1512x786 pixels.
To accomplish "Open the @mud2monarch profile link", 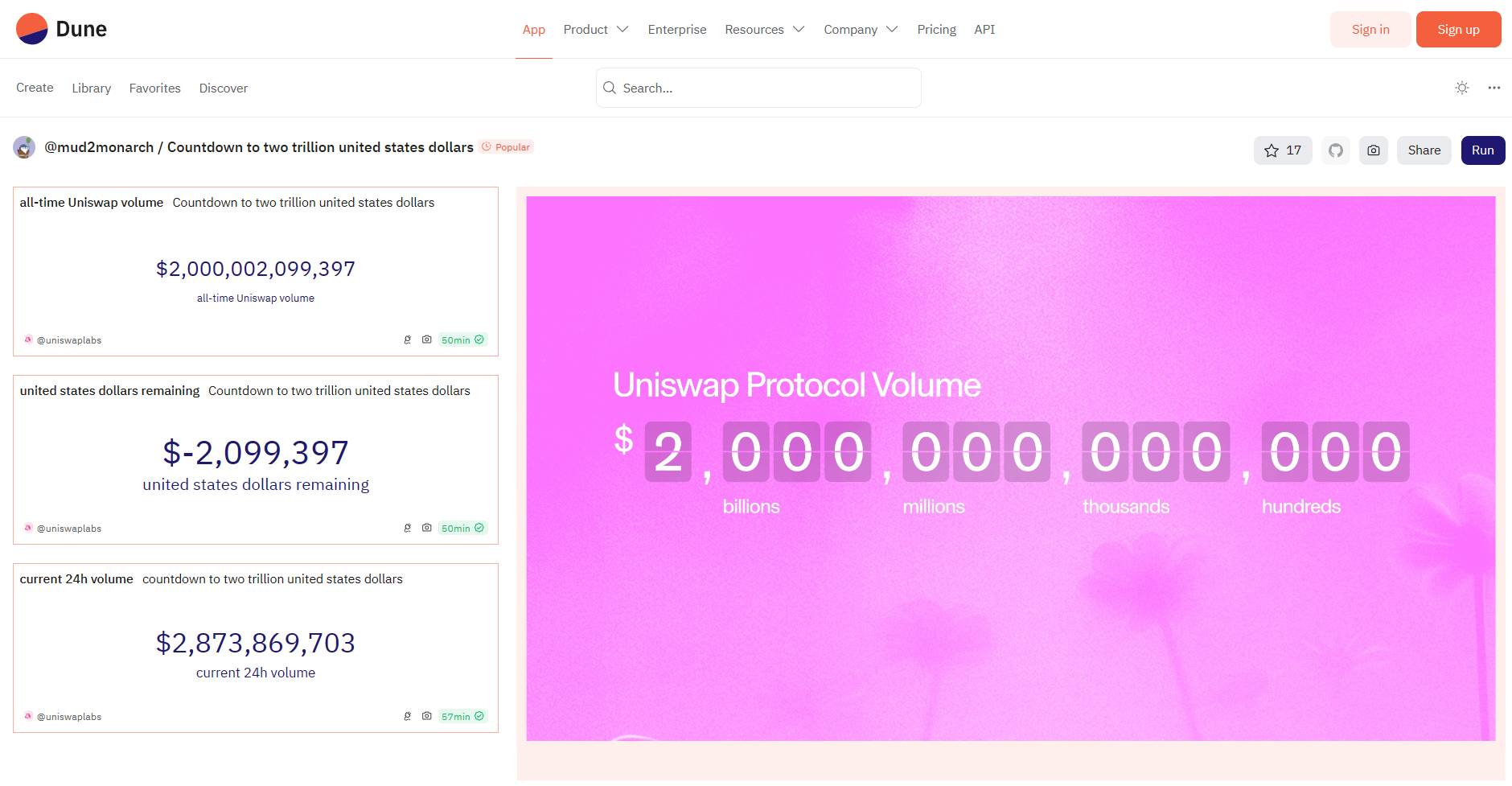I will (99, 147).
